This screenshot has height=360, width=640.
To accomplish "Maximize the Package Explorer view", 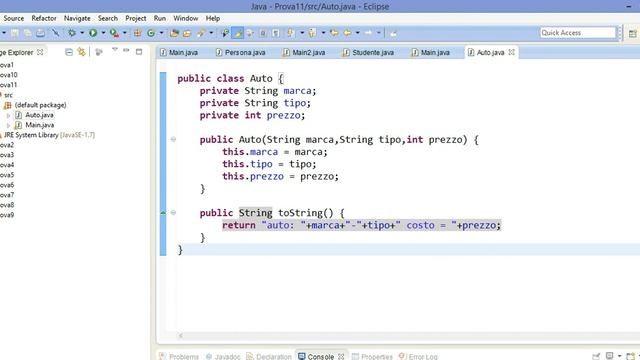I will [x=139, y=51].
